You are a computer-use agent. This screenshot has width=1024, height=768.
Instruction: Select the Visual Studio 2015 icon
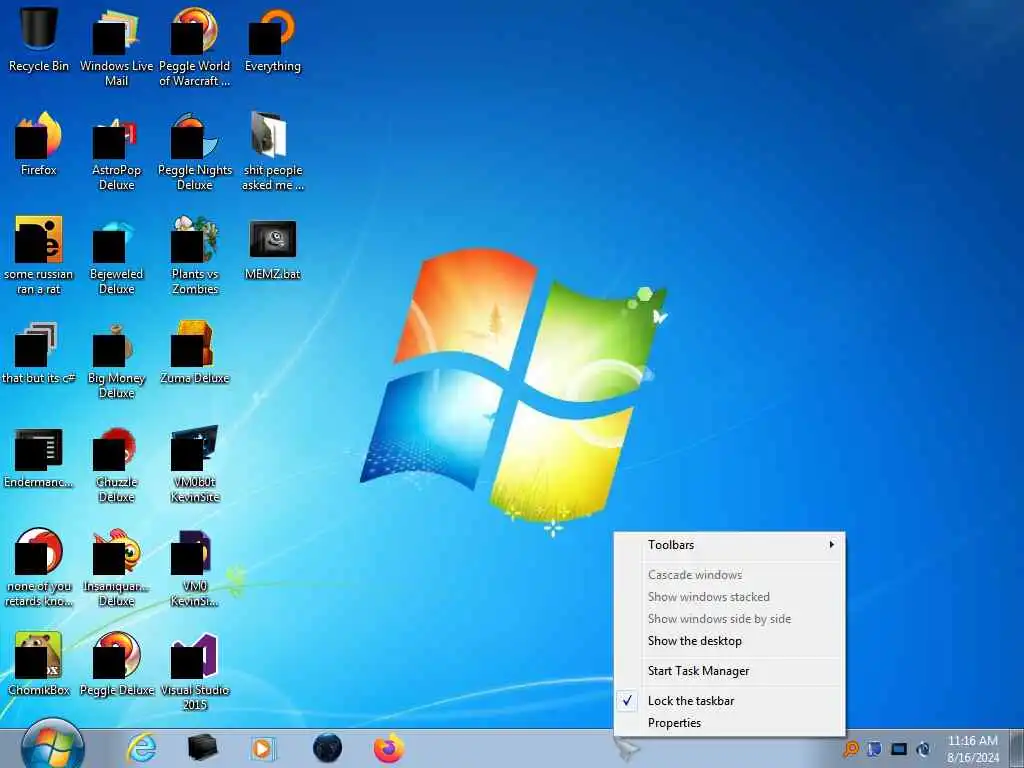coord(195,669)
